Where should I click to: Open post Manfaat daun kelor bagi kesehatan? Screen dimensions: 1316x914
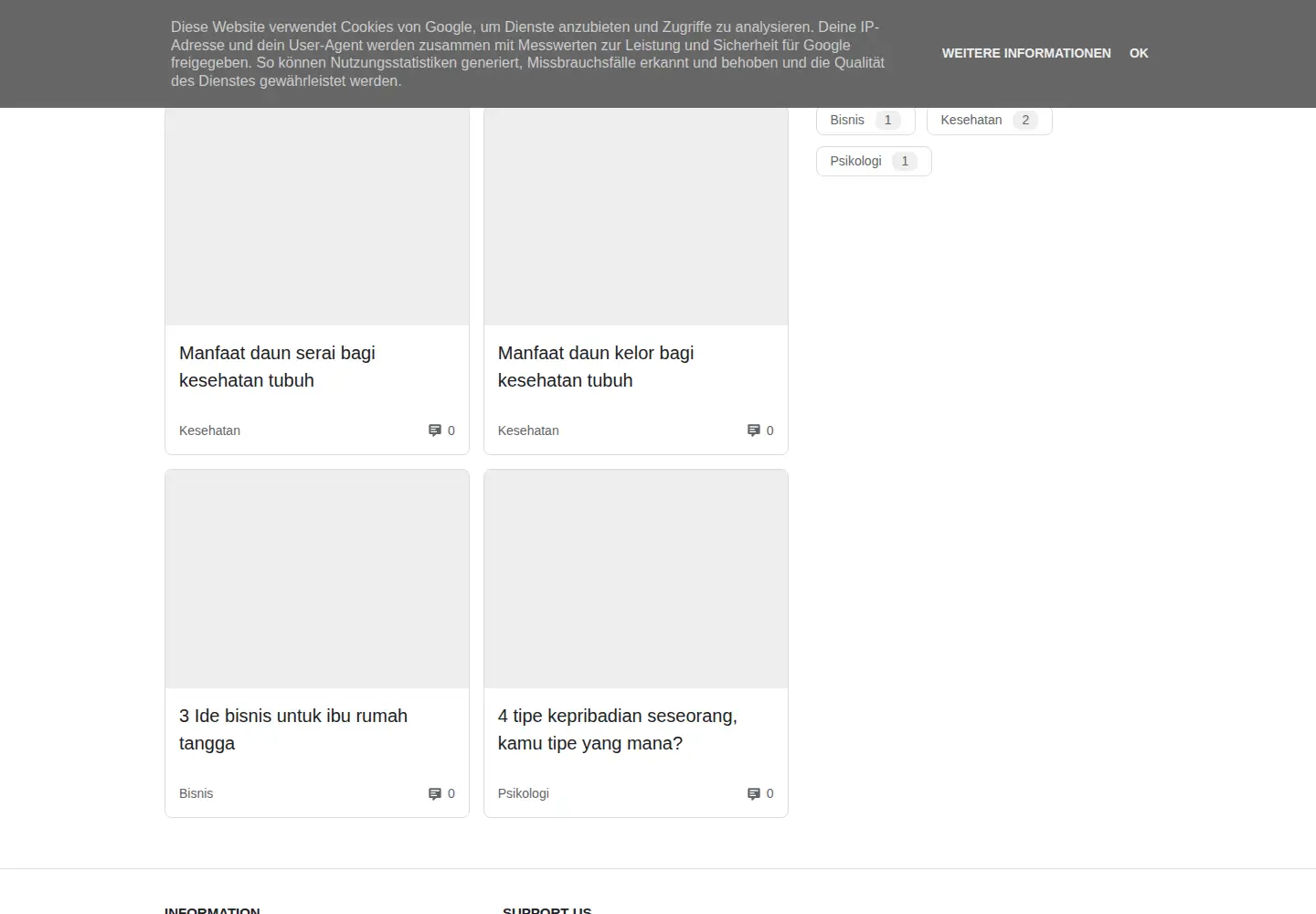pyautogui.click(x=596, y=367)
